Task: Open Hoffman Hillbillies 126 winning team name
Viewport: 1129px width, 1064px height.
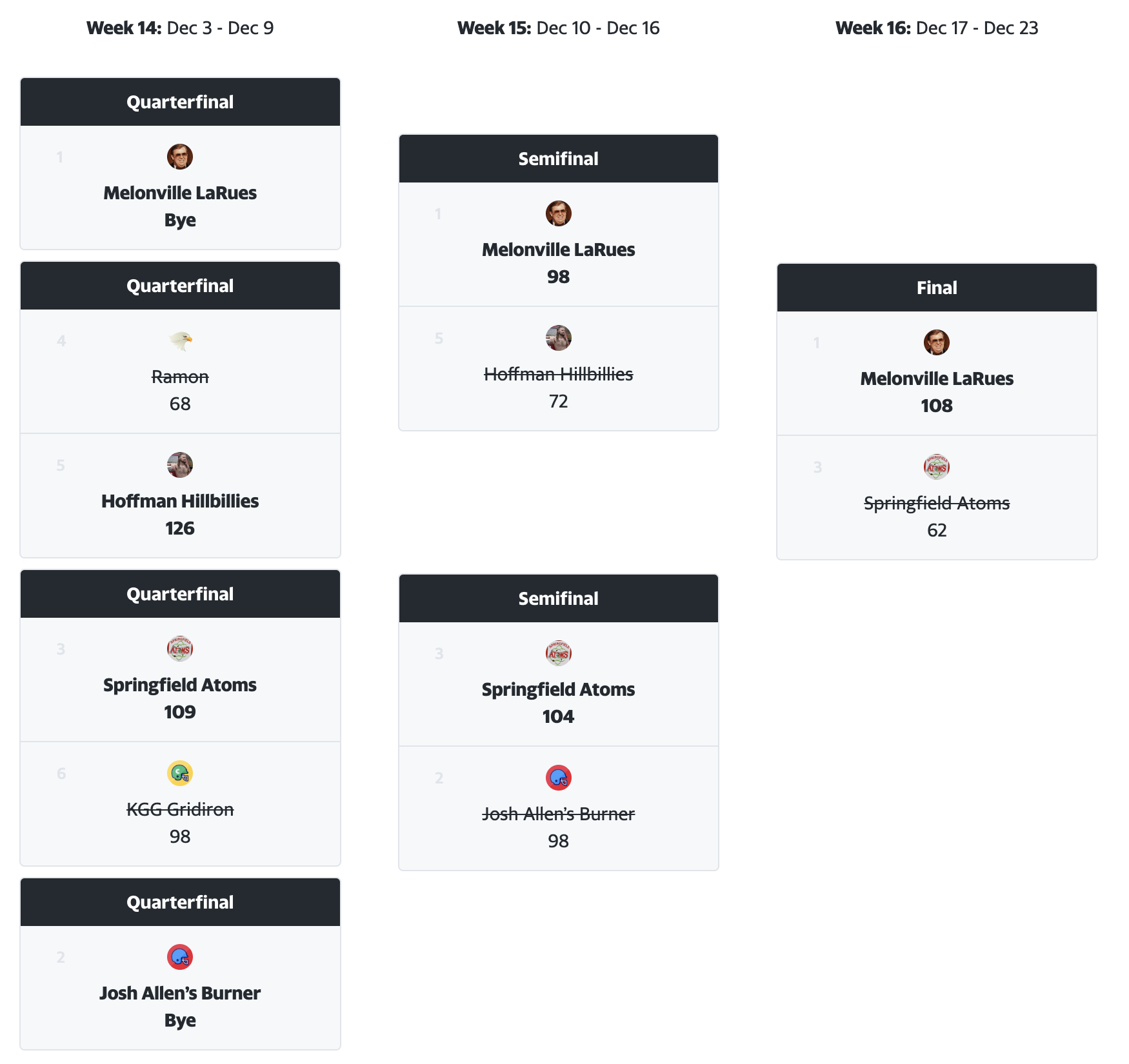Action: pyautogui.click(x=180, y=501)
